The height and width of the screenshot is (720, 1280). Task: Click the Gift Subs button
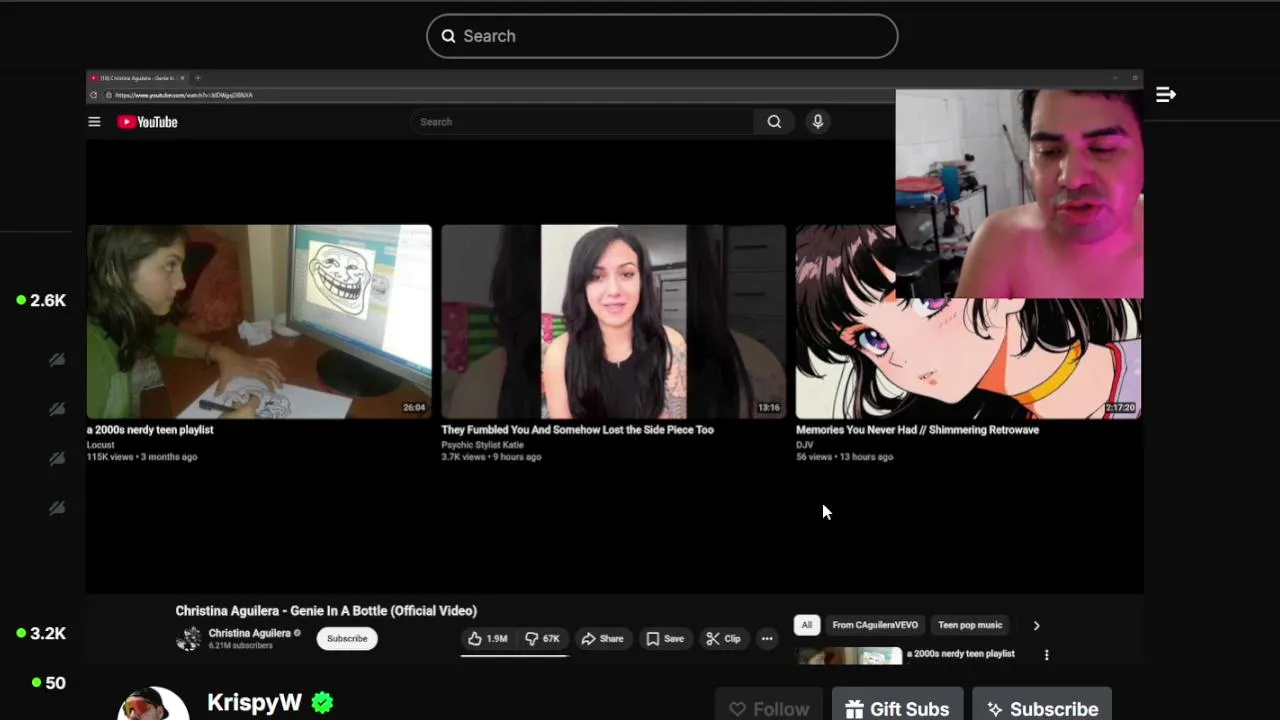click(897, 708)
